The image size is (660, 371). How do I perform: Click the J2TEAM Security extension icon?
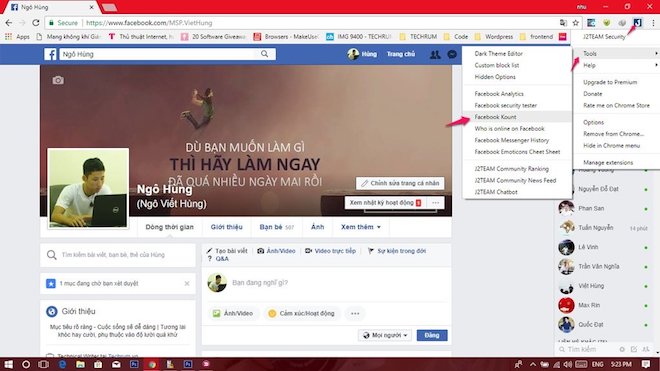(637, 23)
